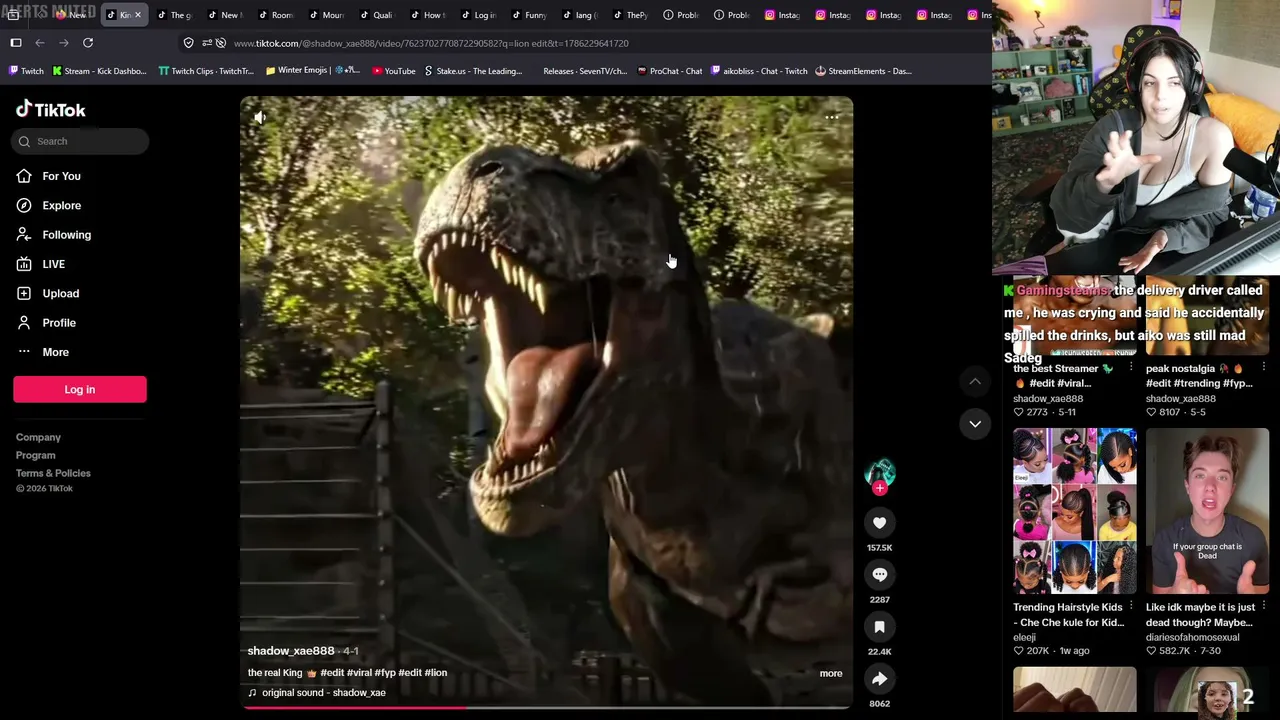Screen dimensions: 1280x720
Task: Open the Stake.us bookmark
Action: (473, 71)
